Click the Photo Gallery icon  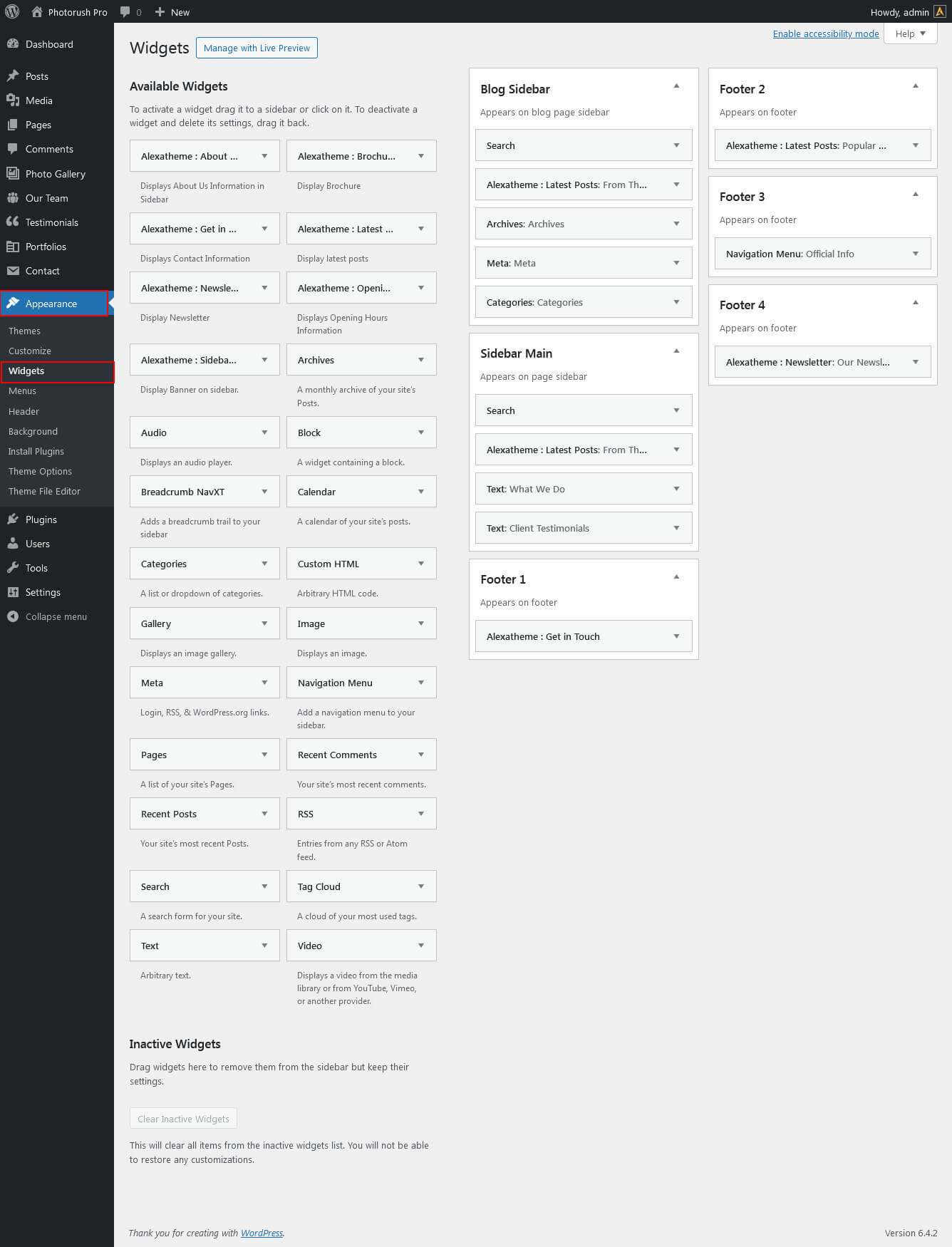[x=13, y=173]
